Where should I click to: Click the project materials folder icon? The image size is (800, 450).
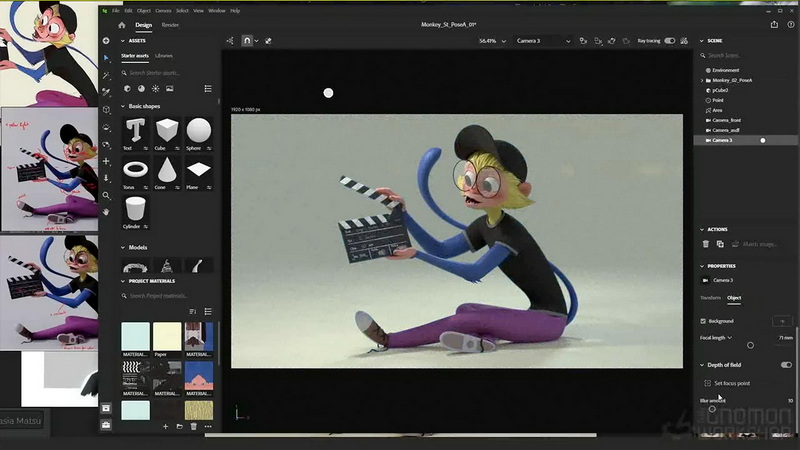click(180, 427)
